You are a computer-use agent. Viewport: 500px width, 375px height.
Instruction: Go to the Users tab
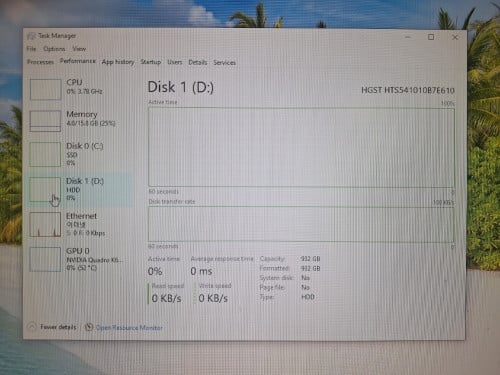pos(175,62)
